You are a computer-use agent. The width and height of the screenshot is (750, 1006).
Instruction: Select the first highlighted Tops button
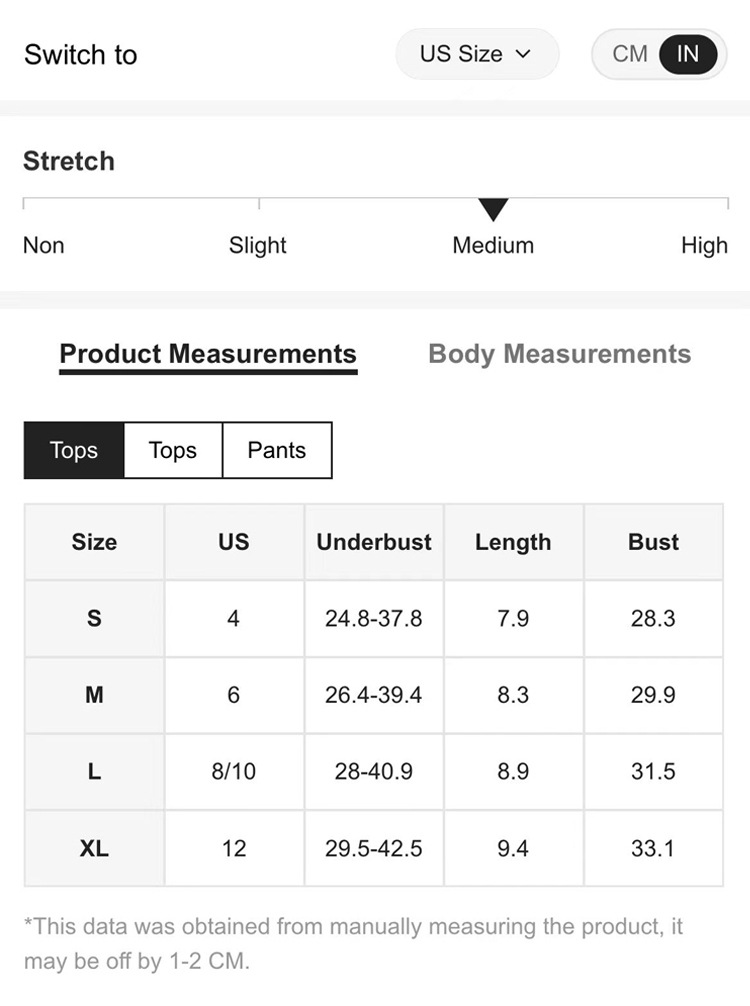pyautogui.click(x=74, y=450)
